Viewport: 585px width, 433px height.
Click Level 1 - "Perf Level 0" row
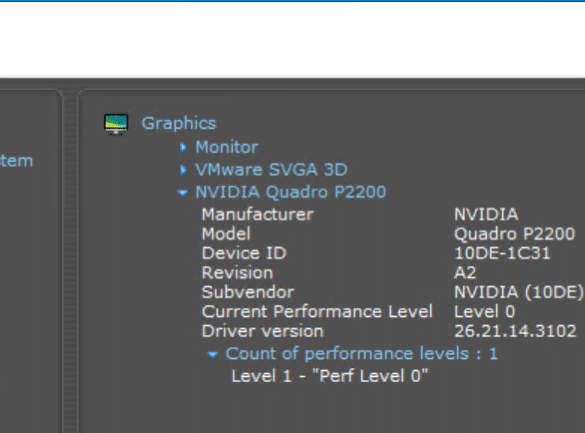click(330, 376)
